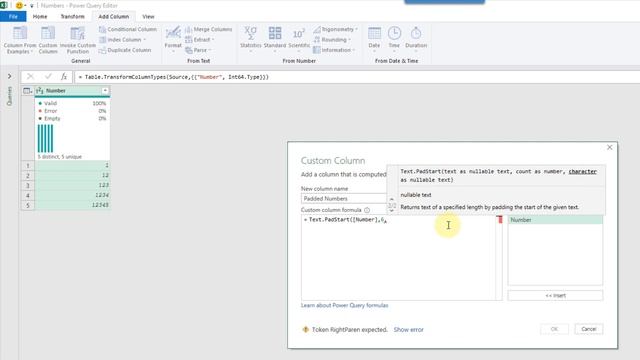
Task: Open the Custom Column tool
Action: click(x=48, y=40)
